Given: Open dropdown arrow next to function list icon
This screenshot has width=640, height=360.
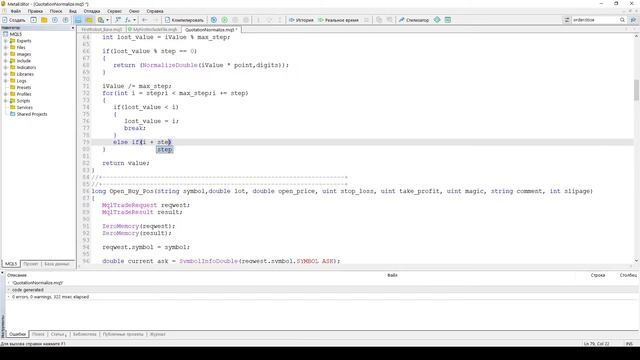Looking at the screenshot, I should tap(134, 20).
